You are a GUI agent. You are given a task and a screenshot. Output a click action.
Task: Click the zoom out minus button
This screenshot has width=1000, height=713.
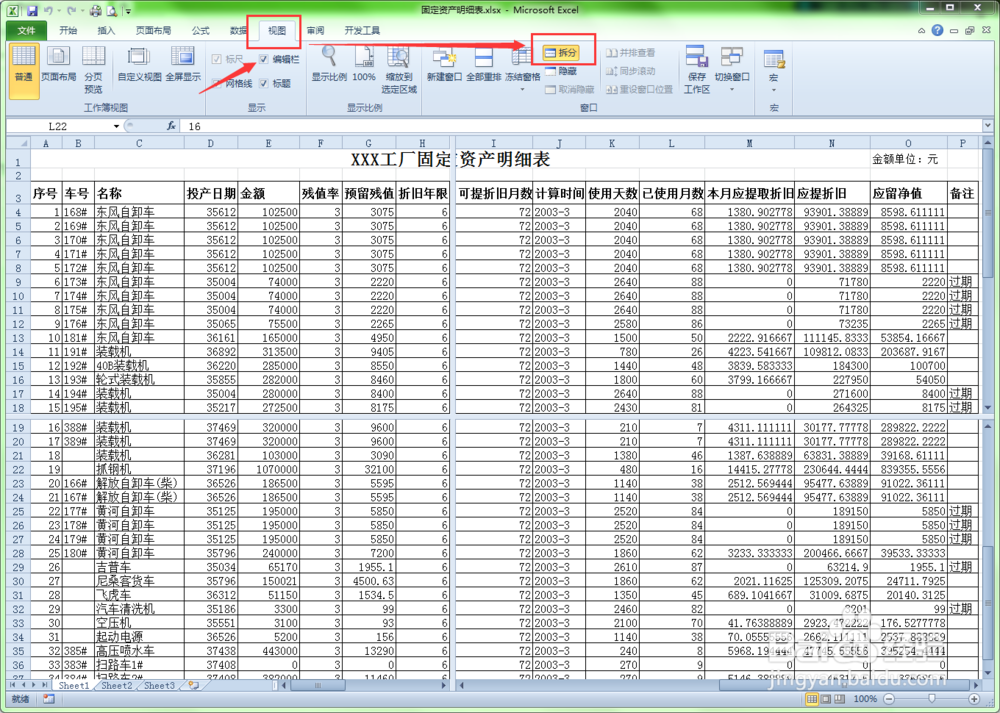889,700
